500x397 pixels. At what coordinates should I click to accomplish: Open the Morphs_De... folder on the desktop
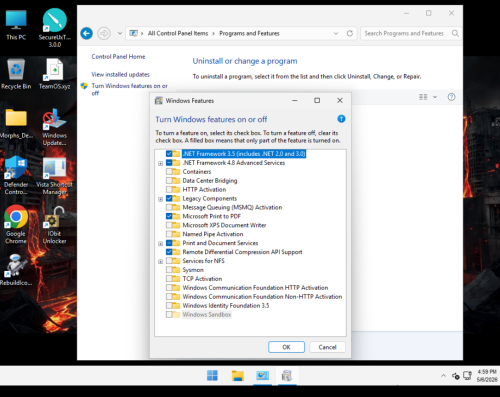[x=16, y=123]
